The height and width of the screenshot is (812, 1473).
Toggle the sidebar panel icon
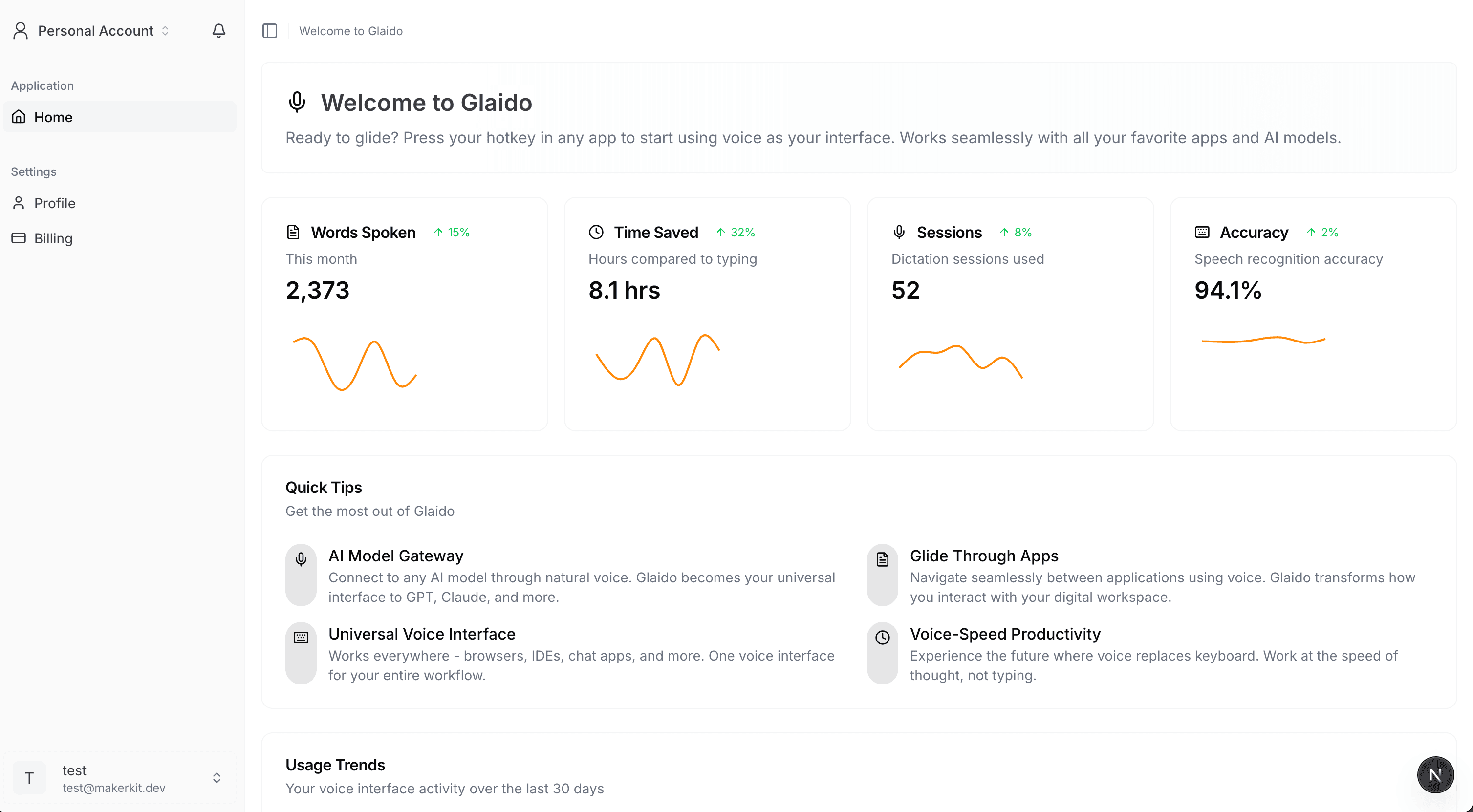pyautogui.click(x=269, y=31)
